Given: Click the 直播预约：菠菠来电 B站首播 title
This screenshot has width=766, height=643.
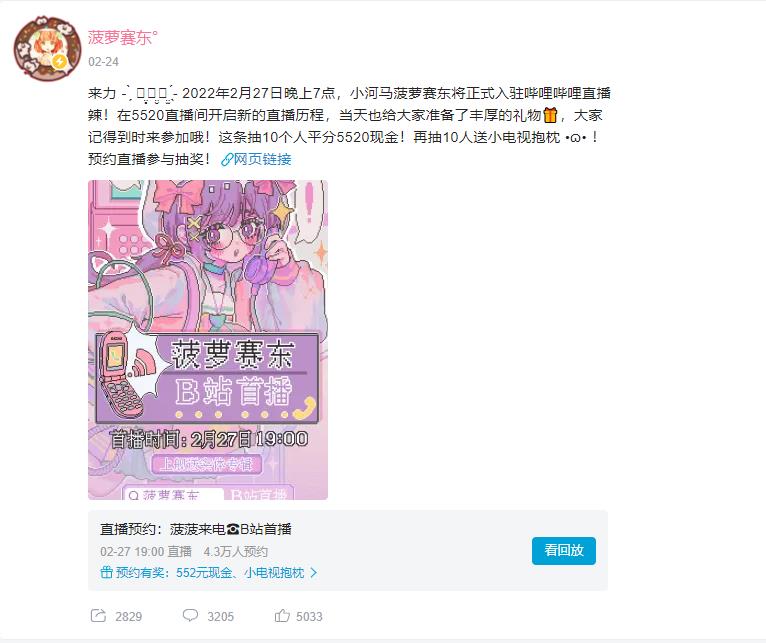Looking at the screenshot, I should 196,529.
